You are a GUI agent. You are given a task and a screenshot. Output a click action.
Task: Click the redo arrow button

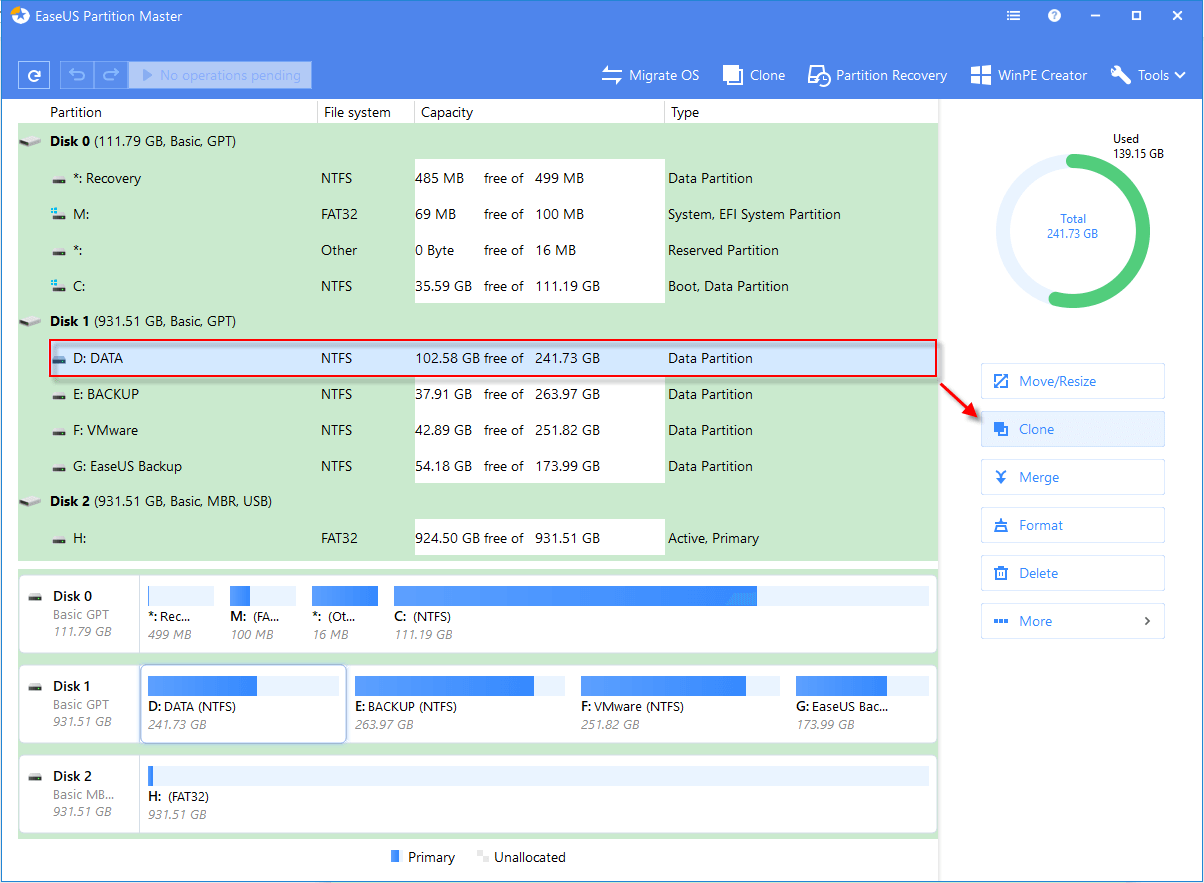pos(110,75)
